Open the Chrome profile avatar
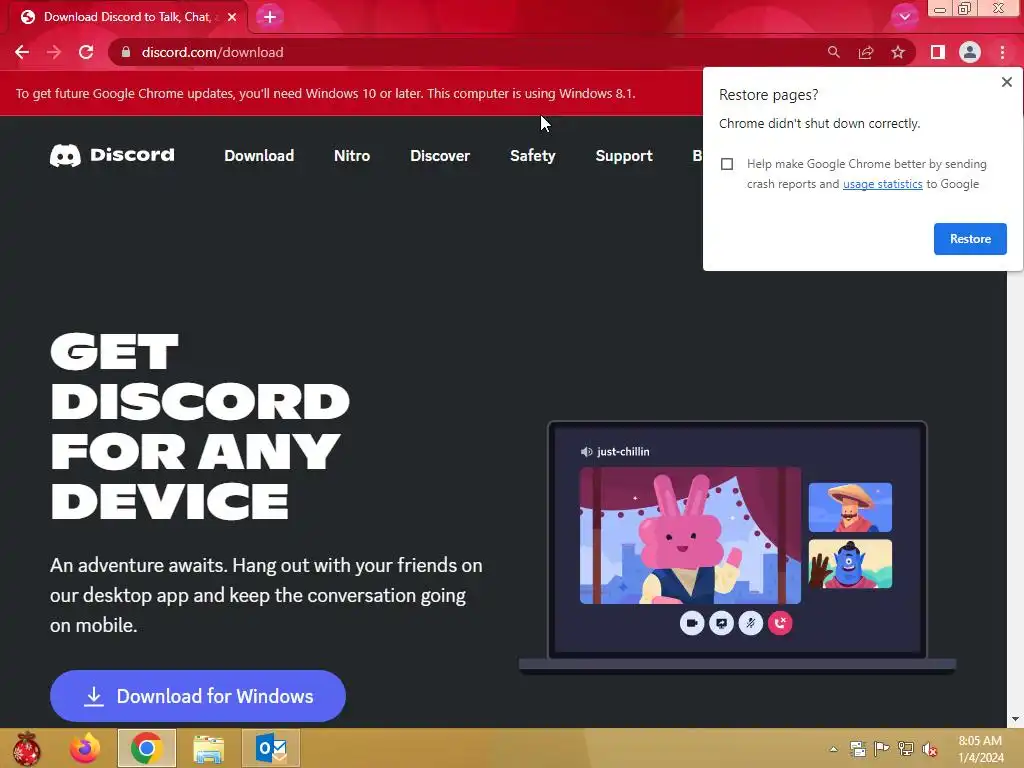 click(x=970, y=52)
